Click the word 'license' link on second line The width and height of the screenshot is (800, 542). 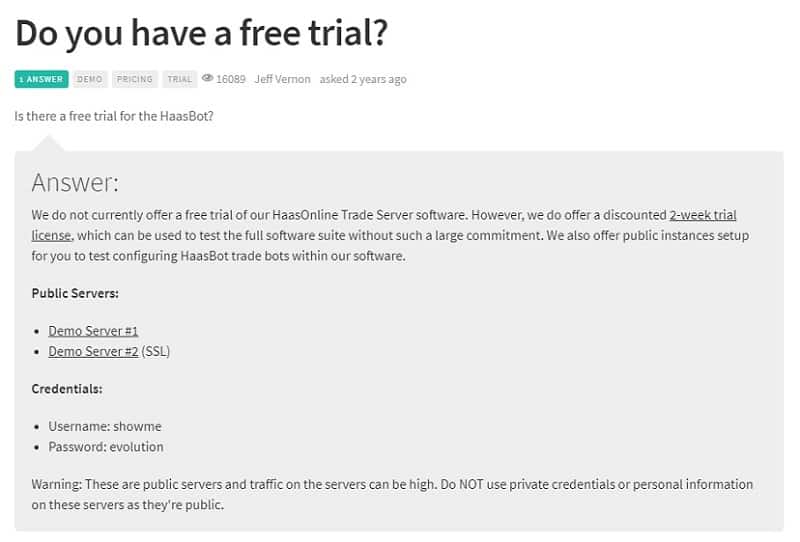52,235
